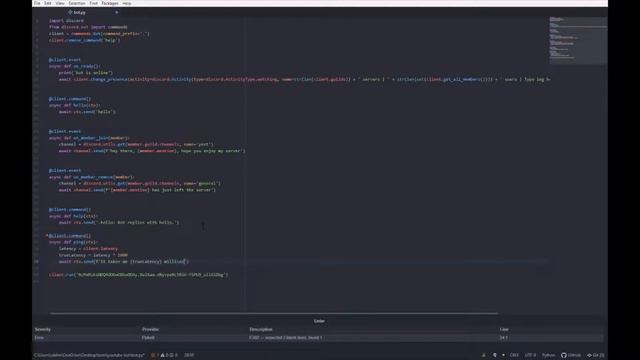Screen dimensions: 640x360
Task: Open the Find menu
Action: click(x=93, y=3)
